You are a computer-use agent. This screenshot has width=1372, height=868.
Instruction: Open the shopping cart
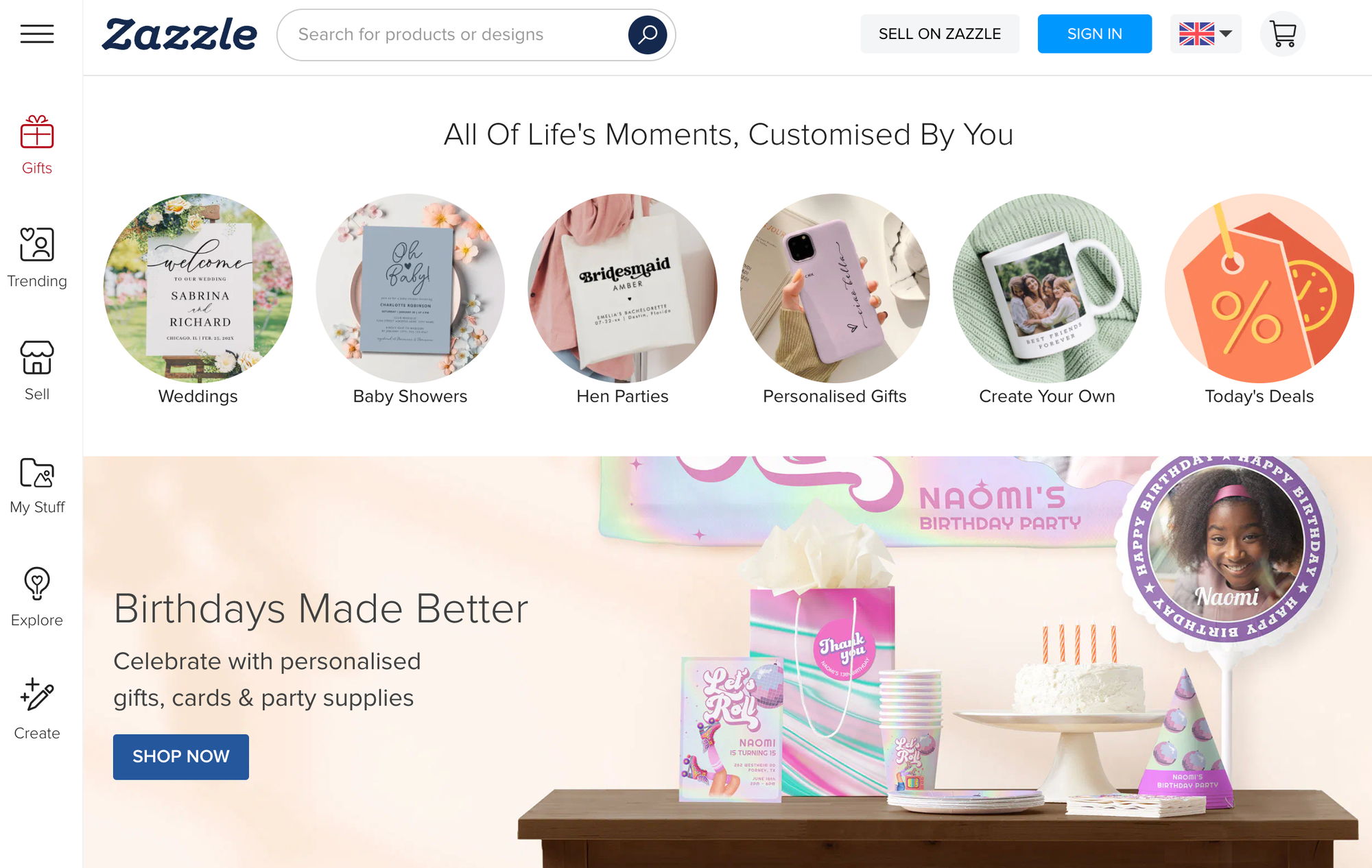click(1282, 34)
